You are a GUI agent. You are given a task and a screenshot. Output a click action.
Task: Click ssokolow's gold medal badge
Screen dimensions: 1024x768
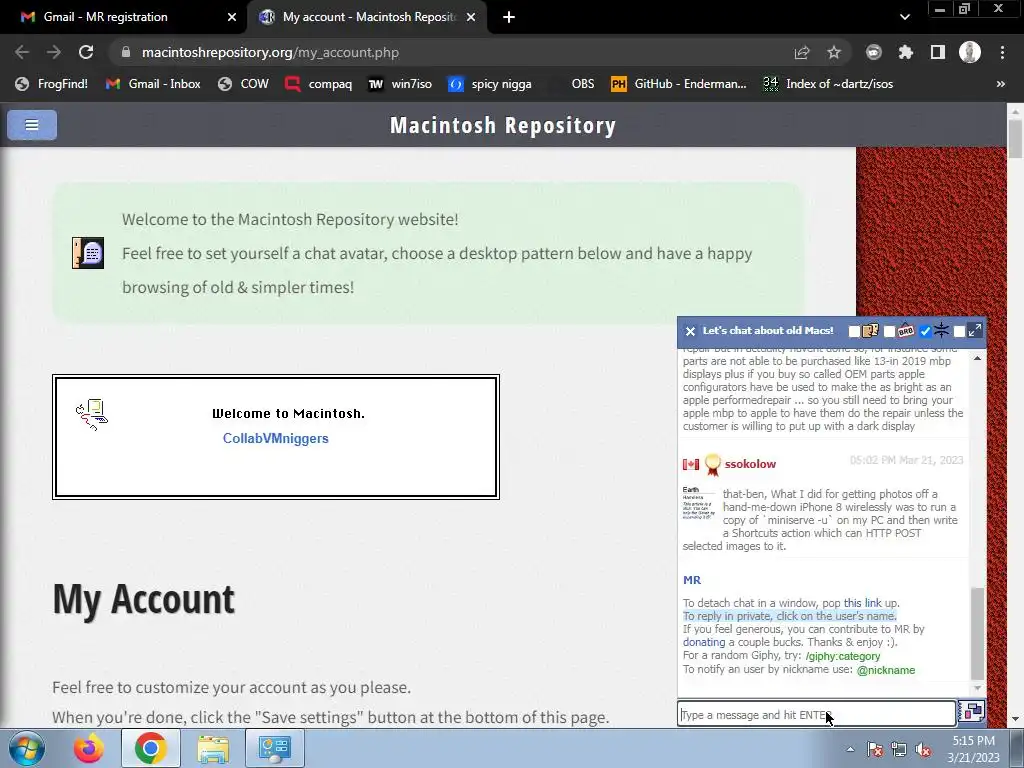[712, 464]
